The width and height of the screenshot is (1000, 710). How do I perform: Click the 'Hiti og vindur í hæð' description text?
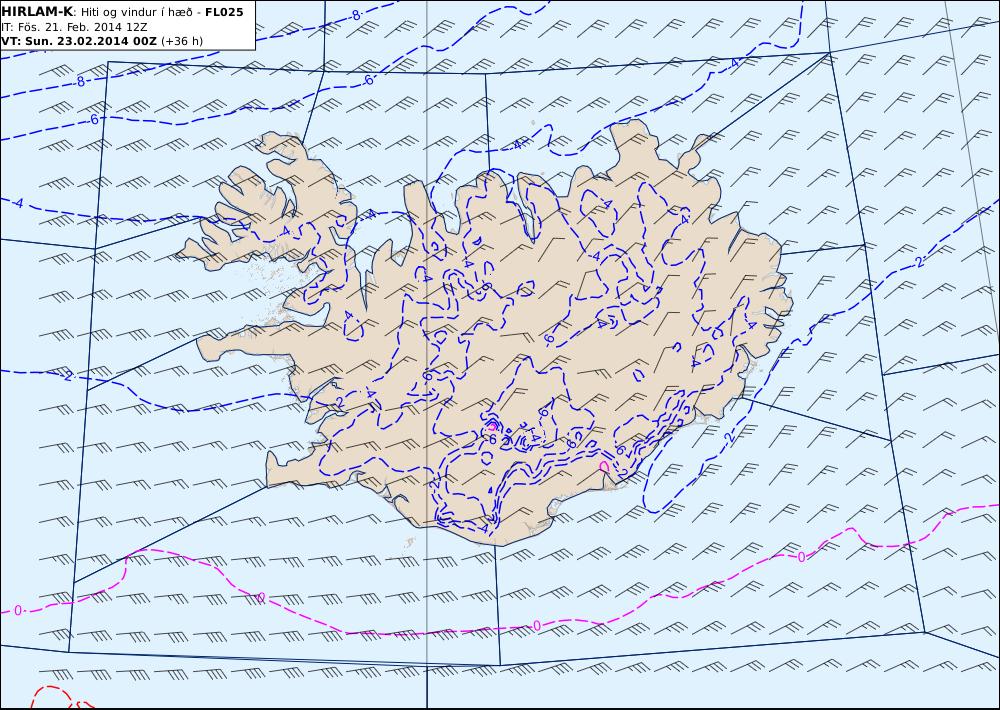[137, 12]
